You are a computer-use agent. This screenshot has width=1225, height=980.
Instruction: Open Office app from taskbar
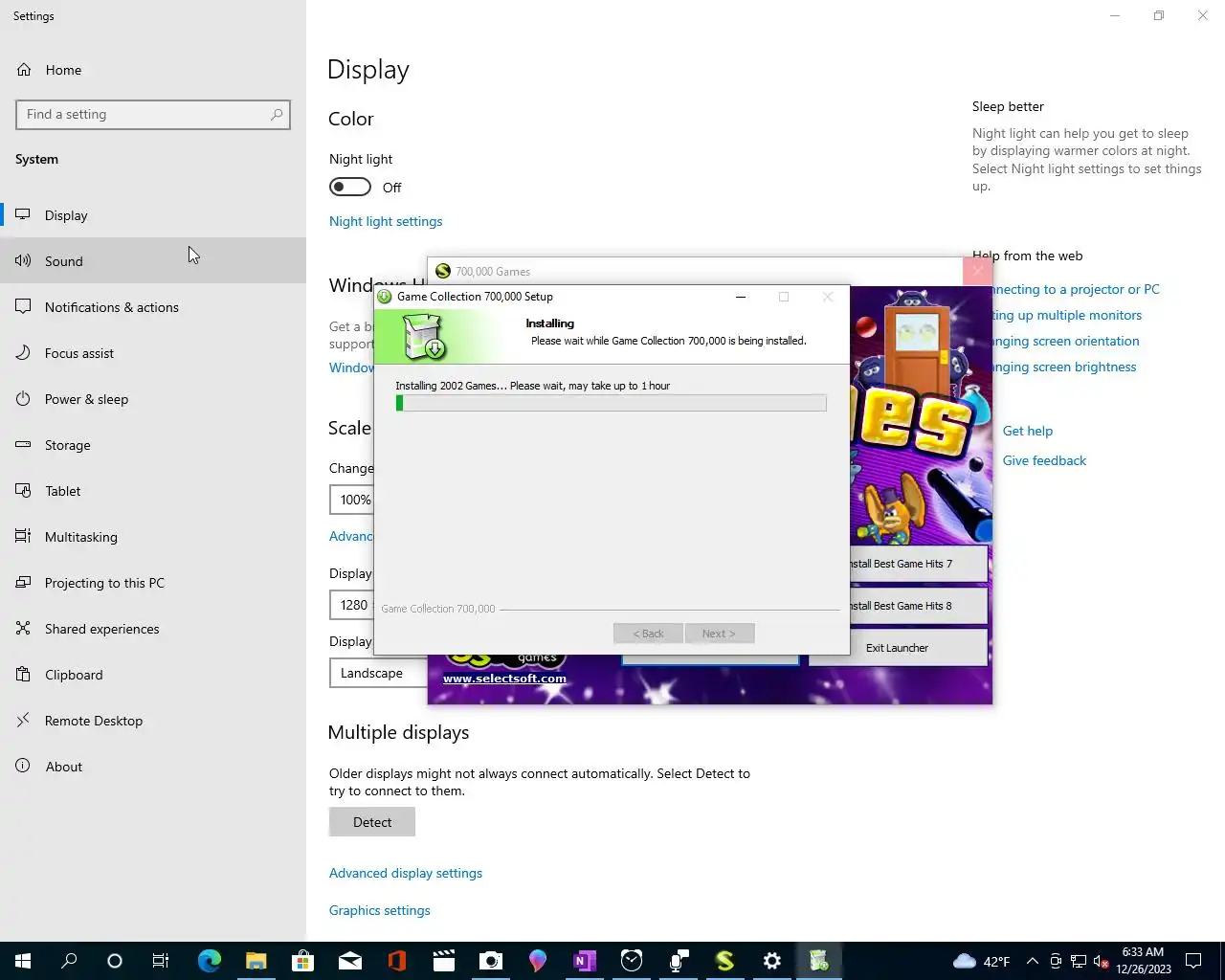396,961
